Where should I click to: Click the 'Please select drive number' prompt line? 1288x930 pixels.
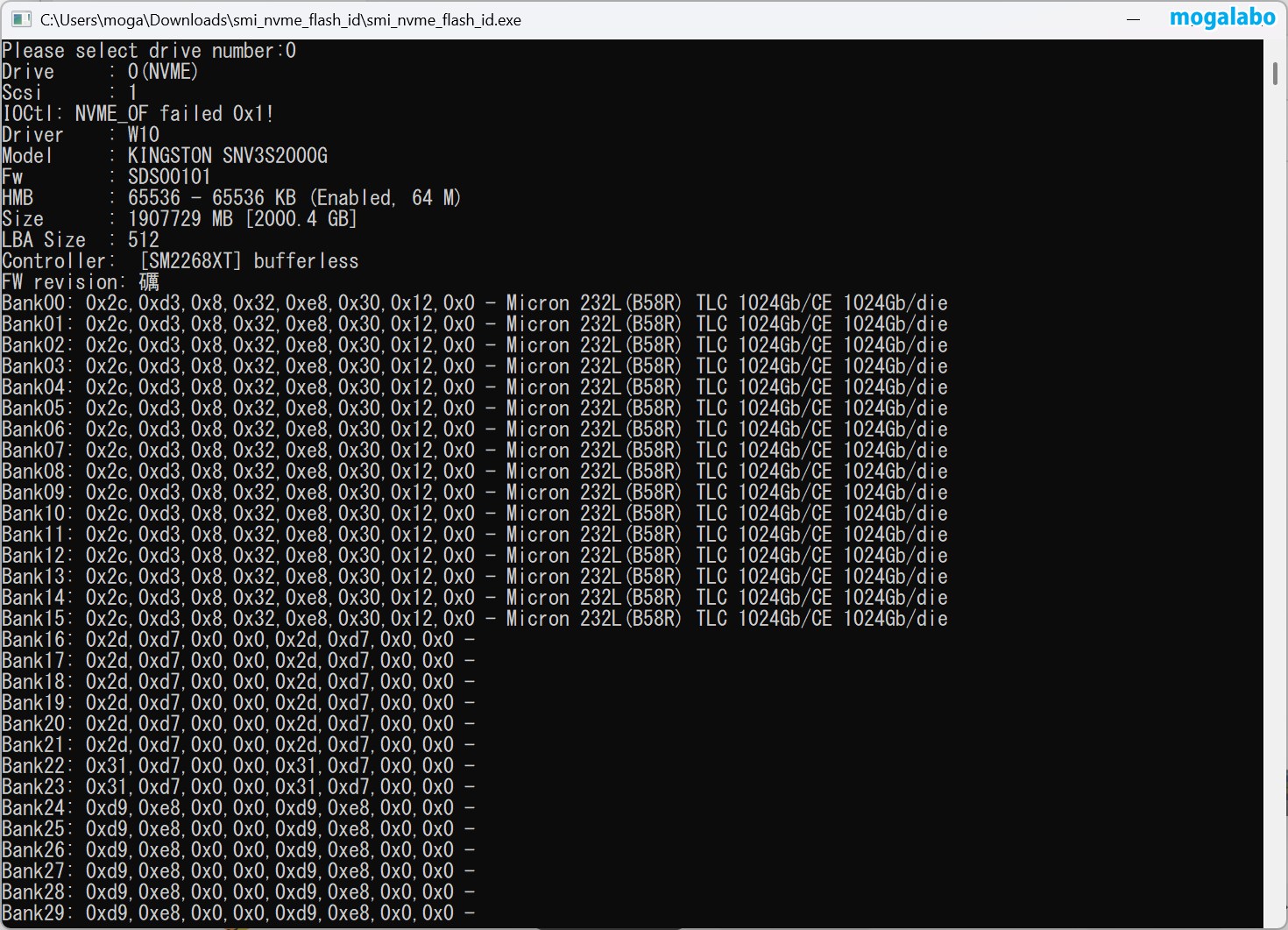pos(149,51)
